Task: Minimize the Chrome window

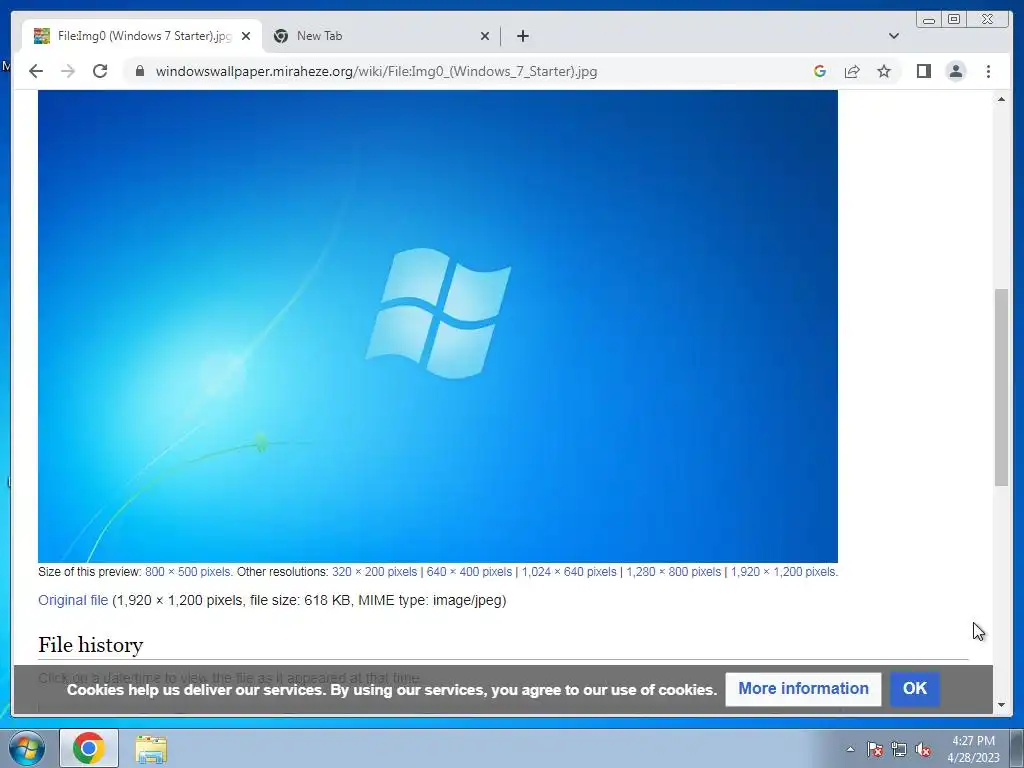Action: 929,20
